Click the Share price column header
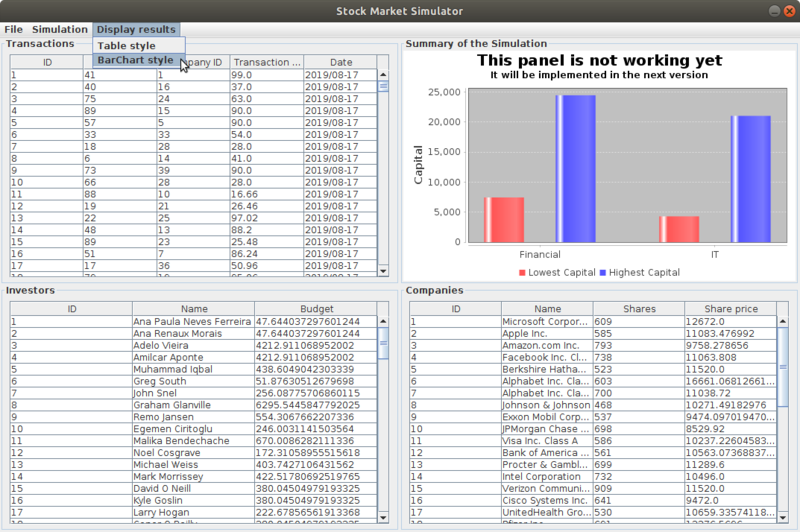Screen dimensions: 800x532 [x=731, y=309]
